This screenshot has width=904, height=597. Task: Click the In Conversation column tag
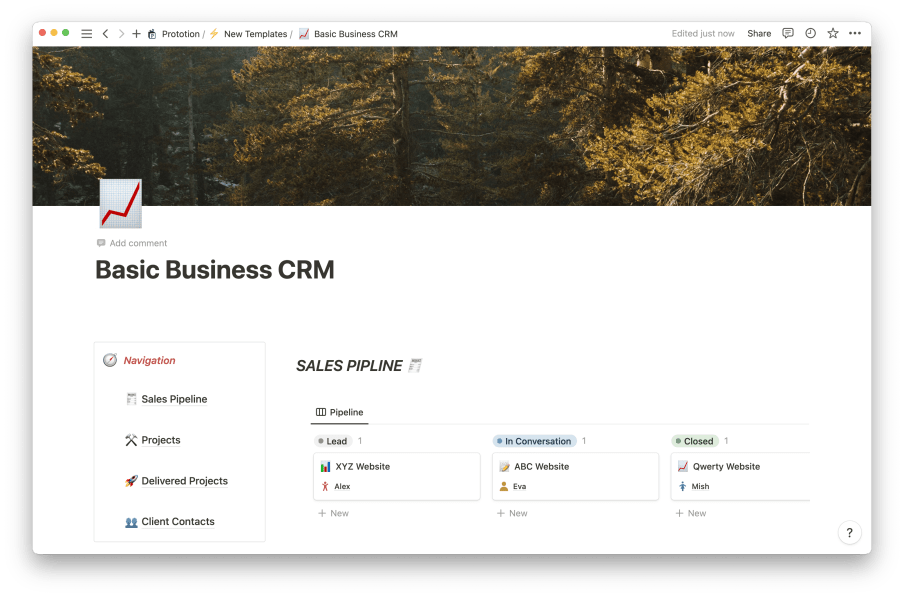534,441
